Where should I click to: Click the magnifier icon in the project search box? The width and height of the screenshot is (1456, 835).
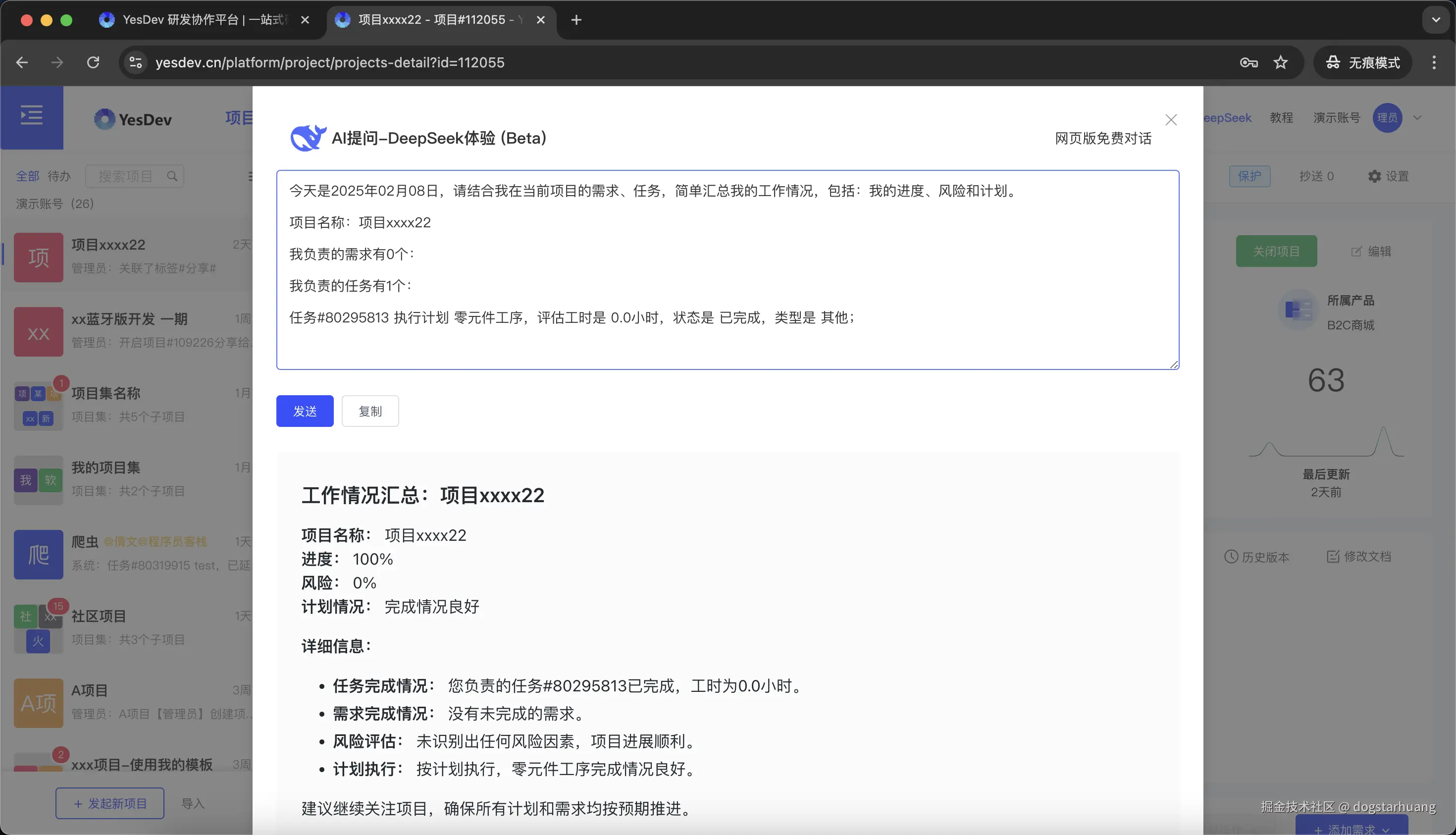173,176
